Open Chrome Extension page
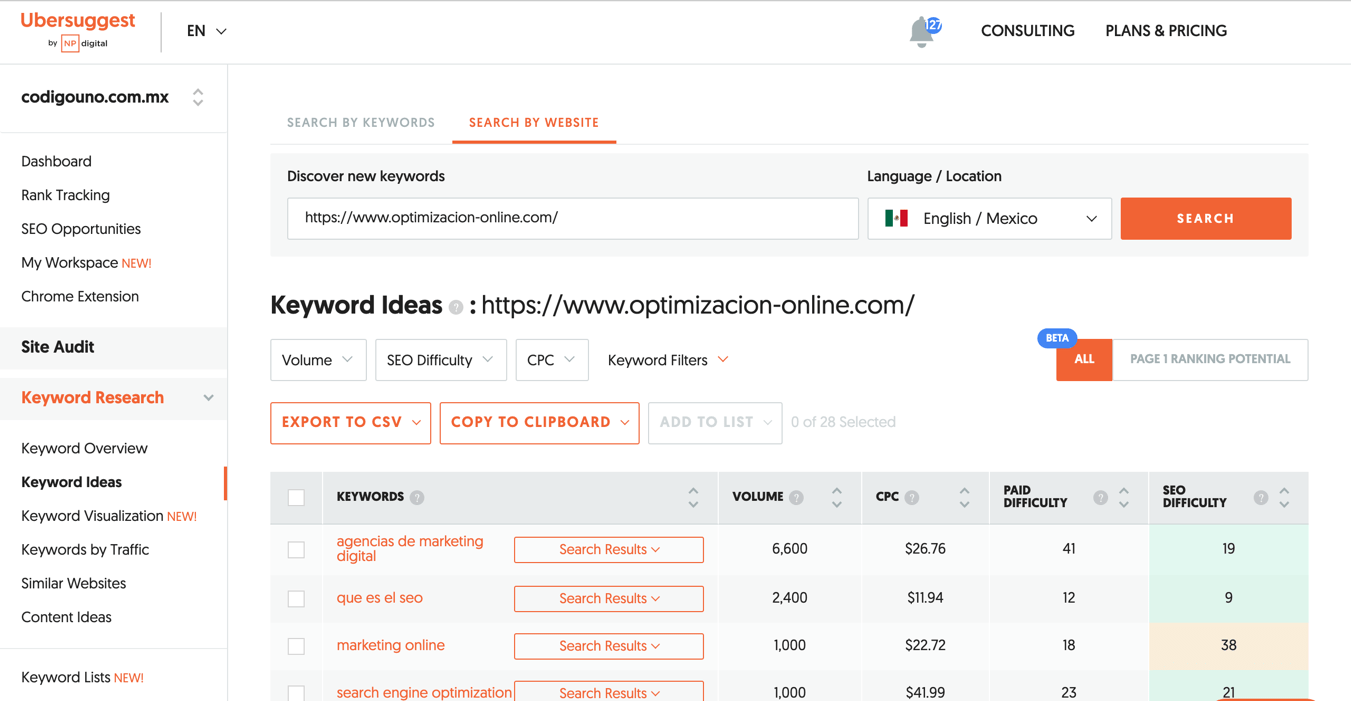1351x701 pixels. click(x=80, y=297)
